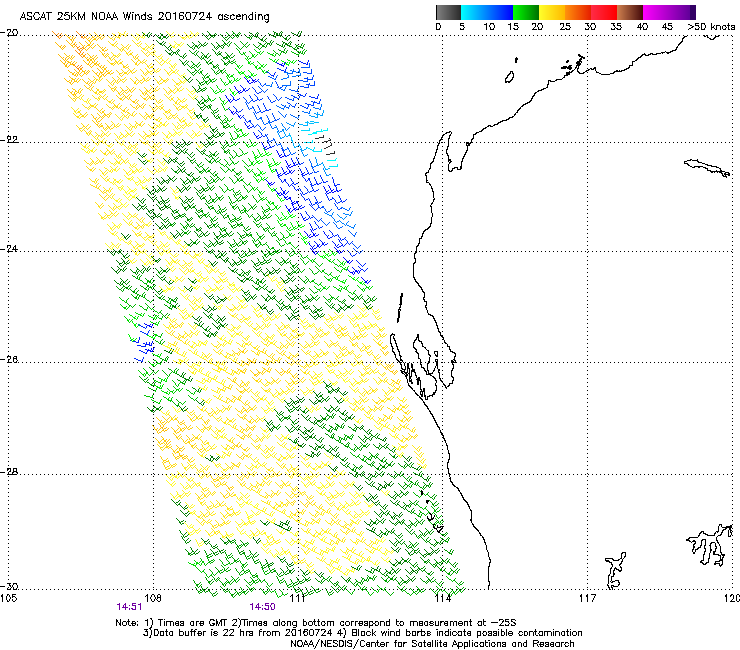740x650 pixels.
Task: Click the legend tick label '10'
Action: click(x=489, y=27)
